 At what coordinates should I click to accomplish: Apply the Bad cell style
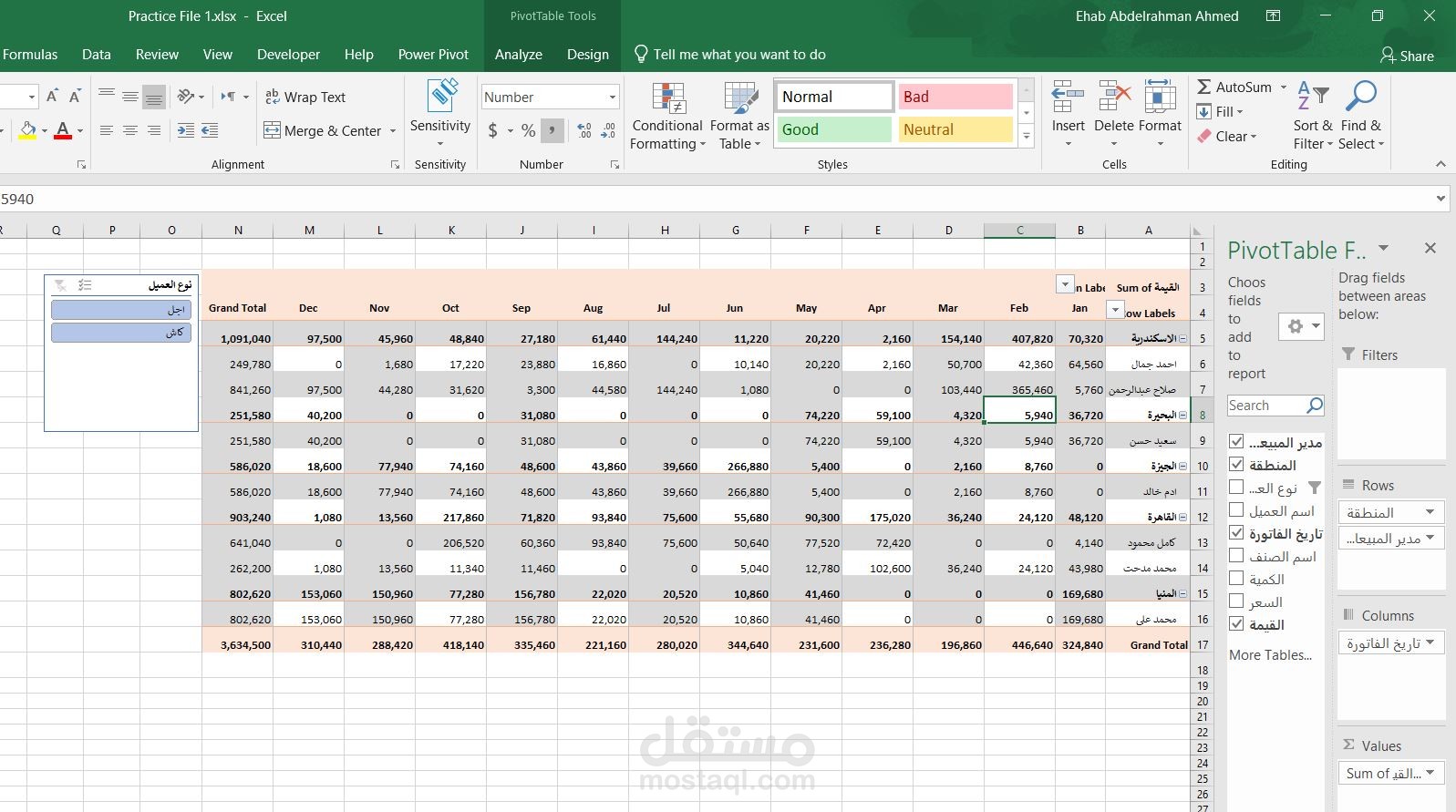coord(955,97)
